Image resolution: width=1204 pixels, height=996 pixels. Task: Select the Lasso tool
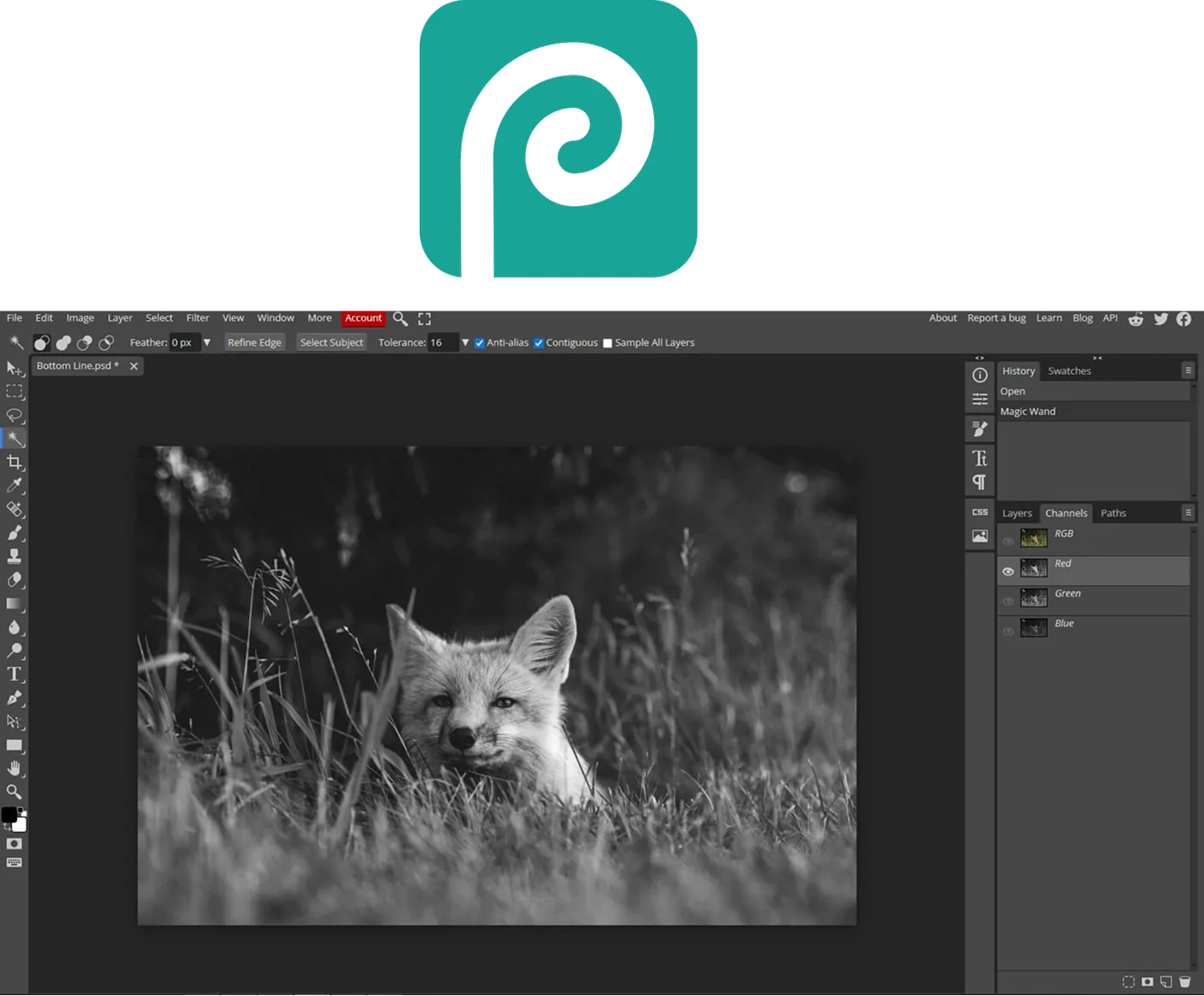[15, 415]
